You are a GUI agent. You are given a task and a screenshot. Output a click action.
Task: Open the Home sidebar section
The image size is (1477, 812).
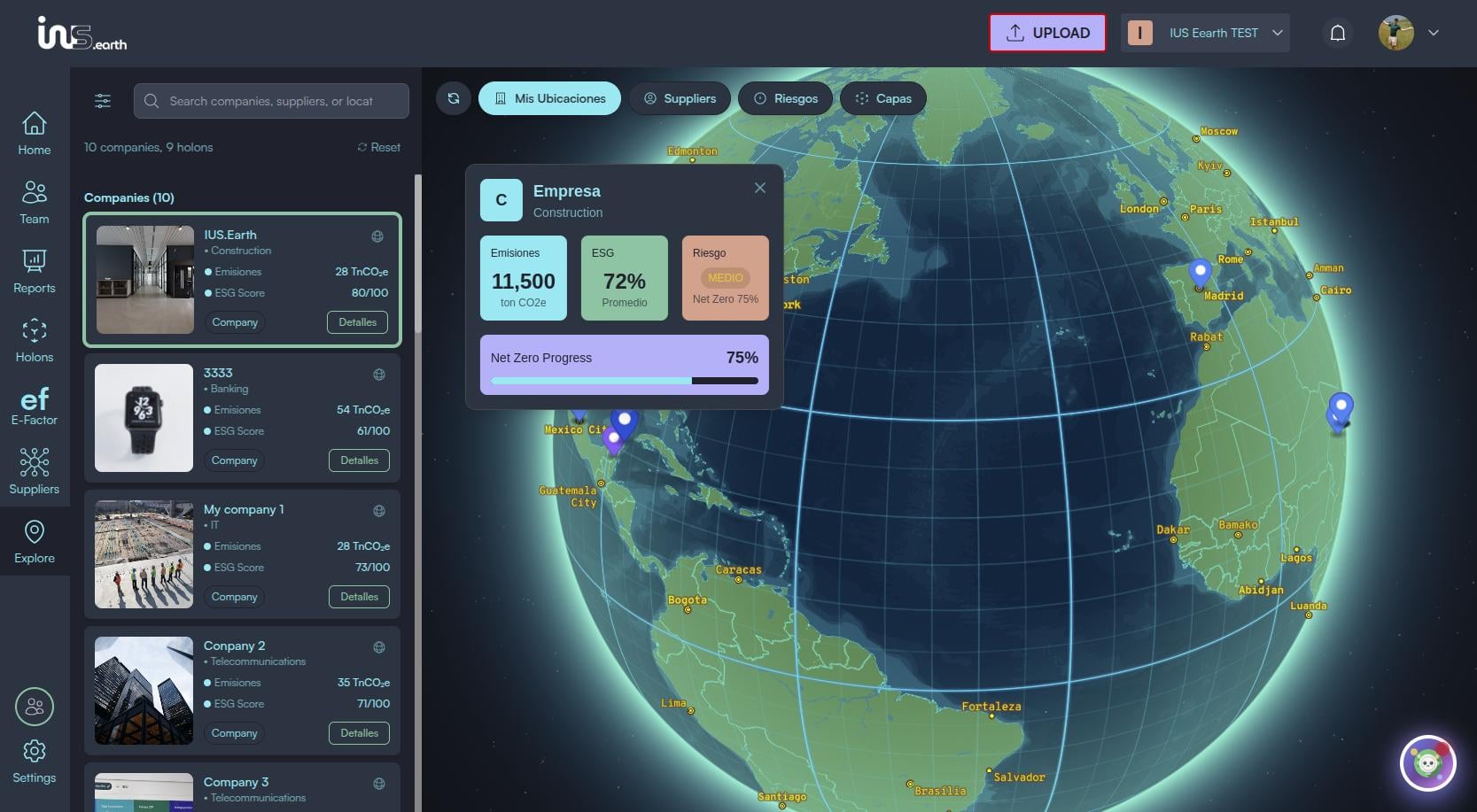click(35, 134)
